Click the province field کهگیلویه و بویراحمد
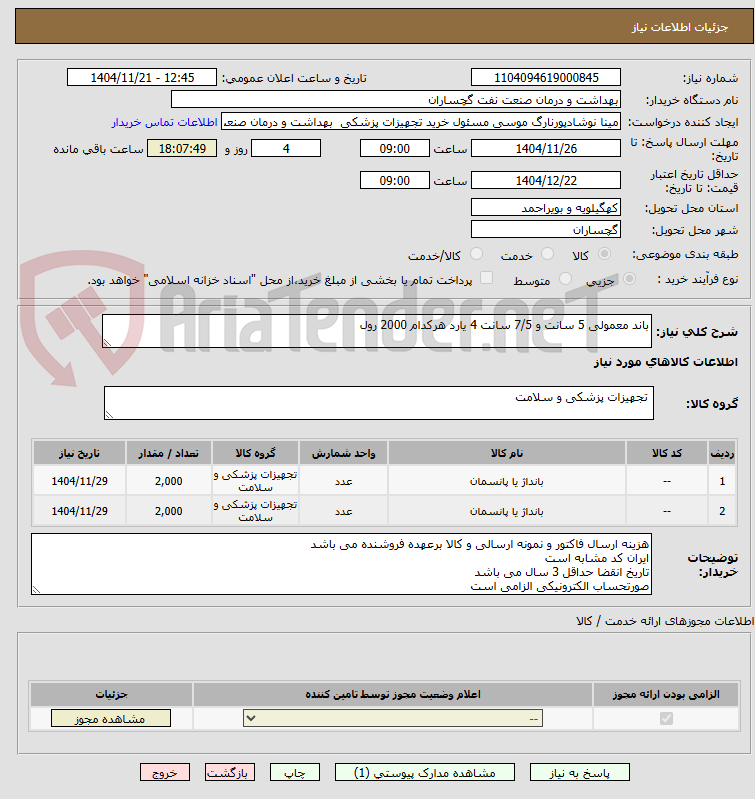The height and width of the screenshot is (799, 755). point(546,207)
